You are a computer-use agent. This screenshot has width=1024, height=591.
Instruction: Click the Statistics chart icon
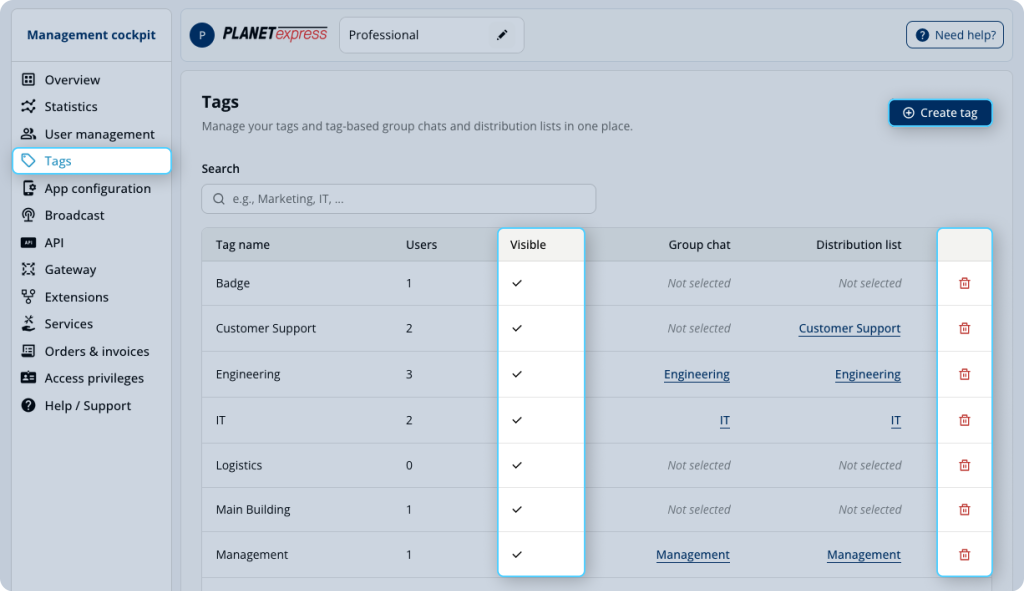[28, 106]
